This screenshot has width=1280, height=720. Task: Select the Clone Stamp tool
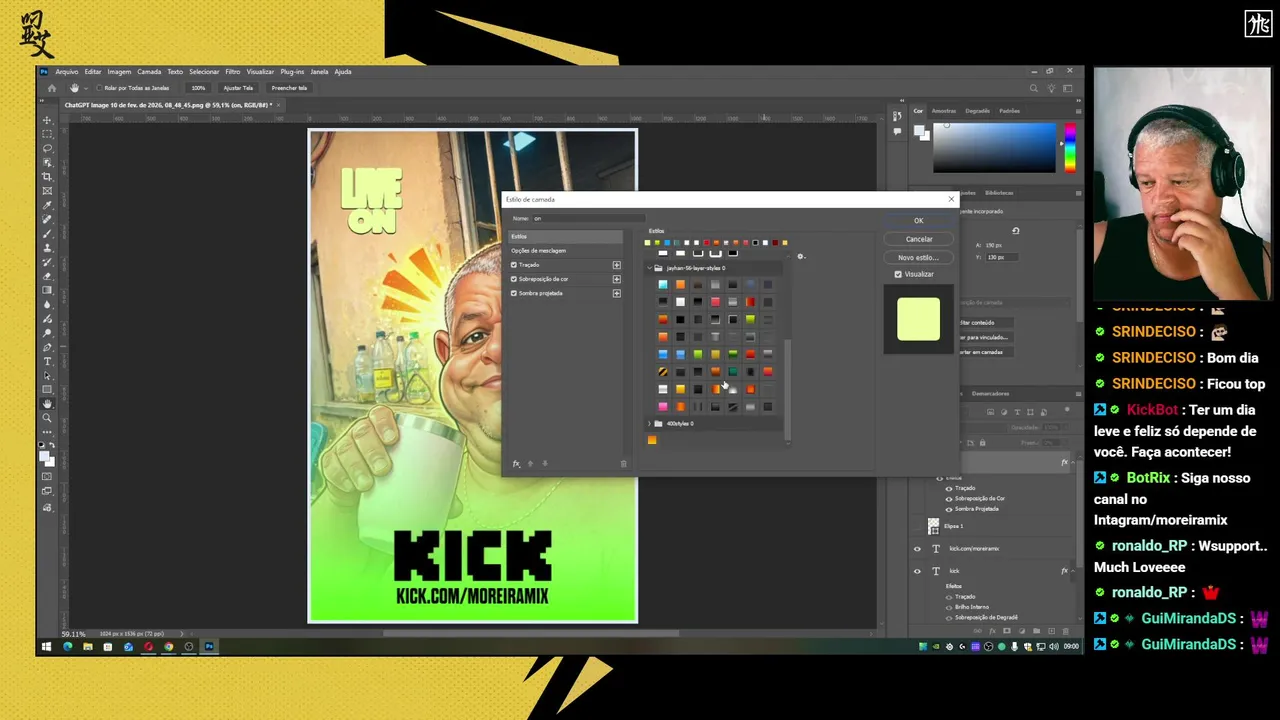click(x=47, y=247)
